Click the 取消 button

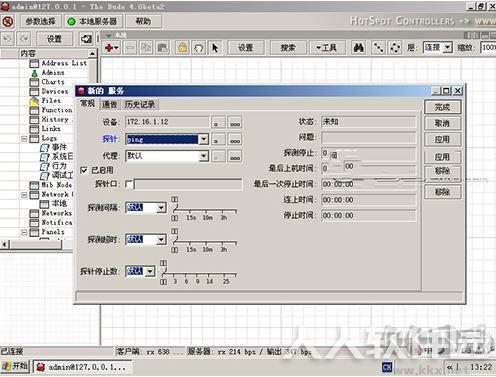443,123
